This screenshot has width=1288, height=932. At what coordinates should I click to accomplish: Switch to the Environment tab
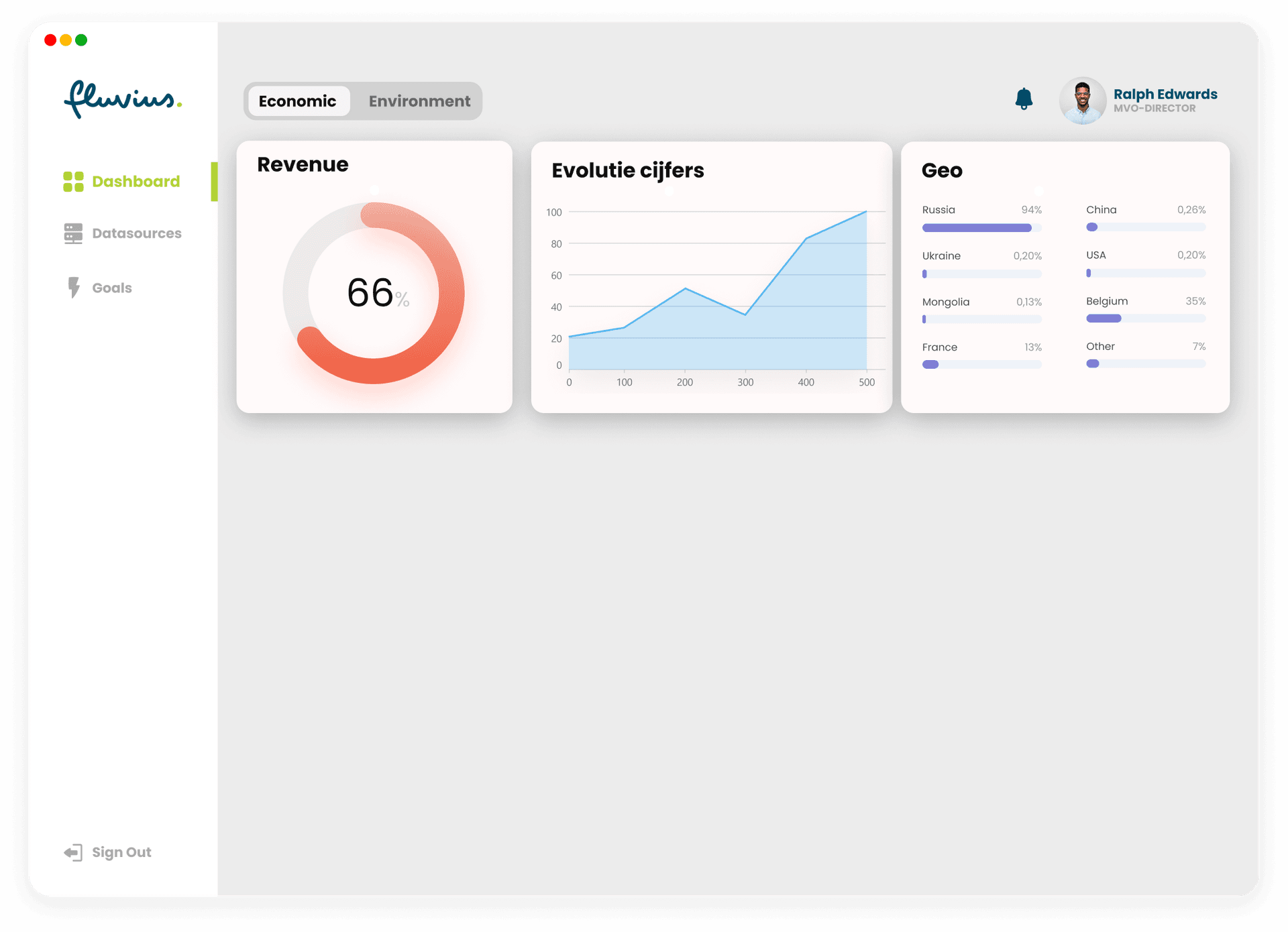pyautogui.click(x=419, y=101)
